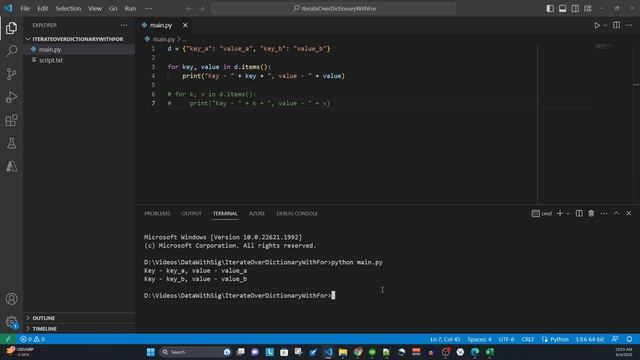This screenshot has width=640, height=360.
Task: Customize layout button in title bar
Action: [588, 9]
